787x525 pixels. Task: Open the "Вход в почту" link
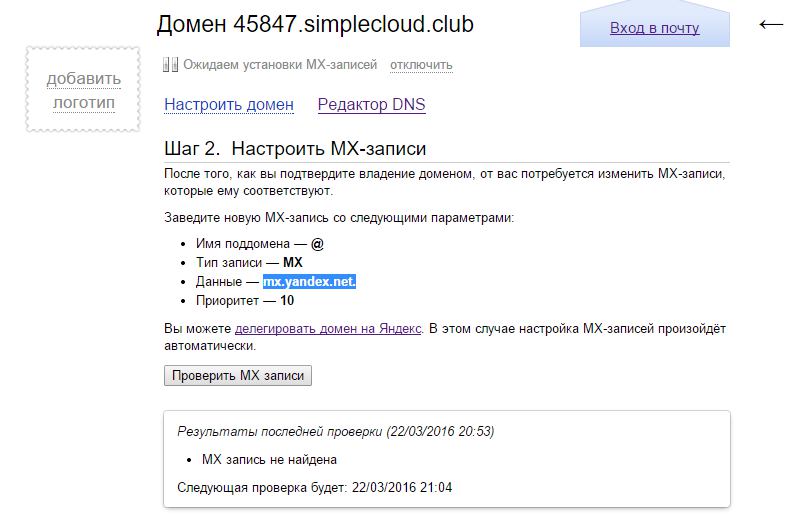point(654,28)
